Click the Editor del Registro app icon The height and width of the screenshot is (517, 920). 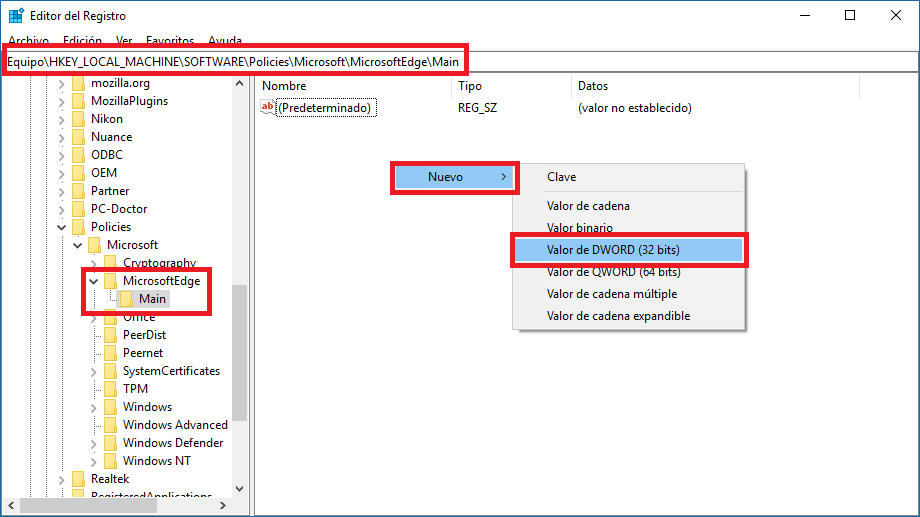click(x=16, y=15)
